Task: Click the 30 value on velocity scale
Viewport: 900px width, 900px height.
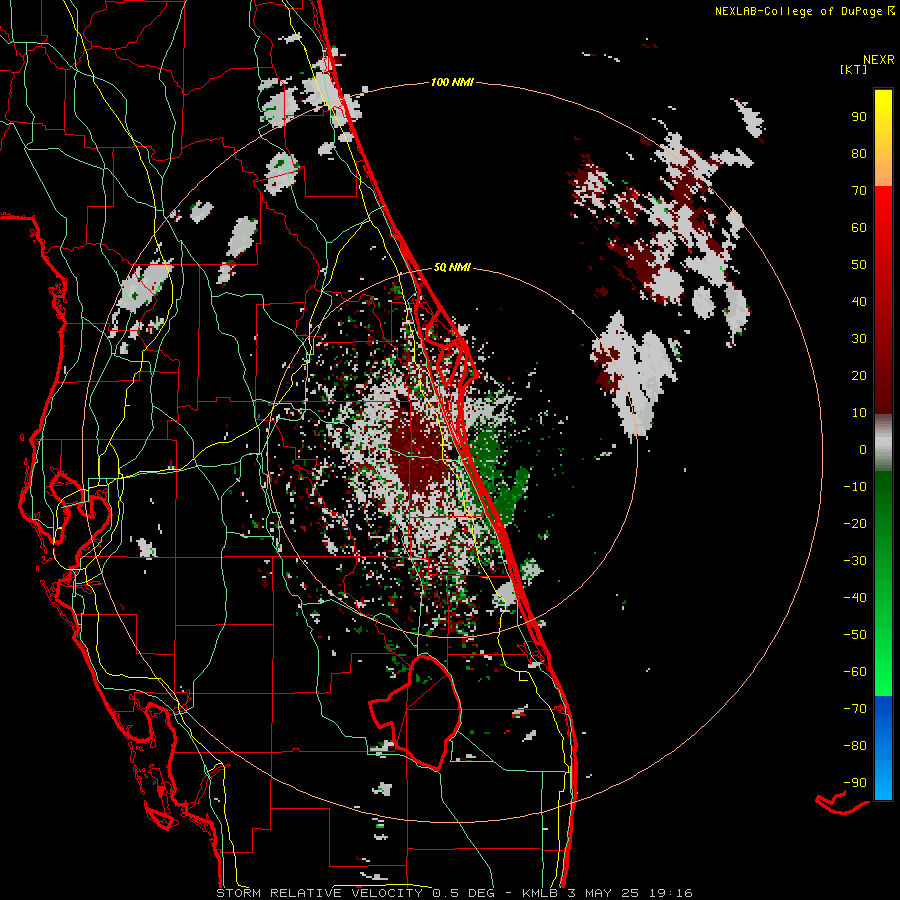Action: tap(859, 339)
